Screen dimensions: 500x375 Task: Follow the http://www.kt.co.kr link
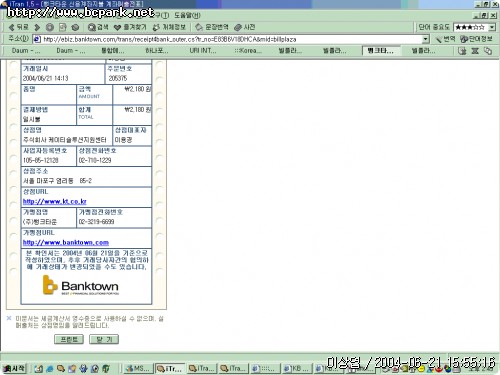[x=55, y=201]
